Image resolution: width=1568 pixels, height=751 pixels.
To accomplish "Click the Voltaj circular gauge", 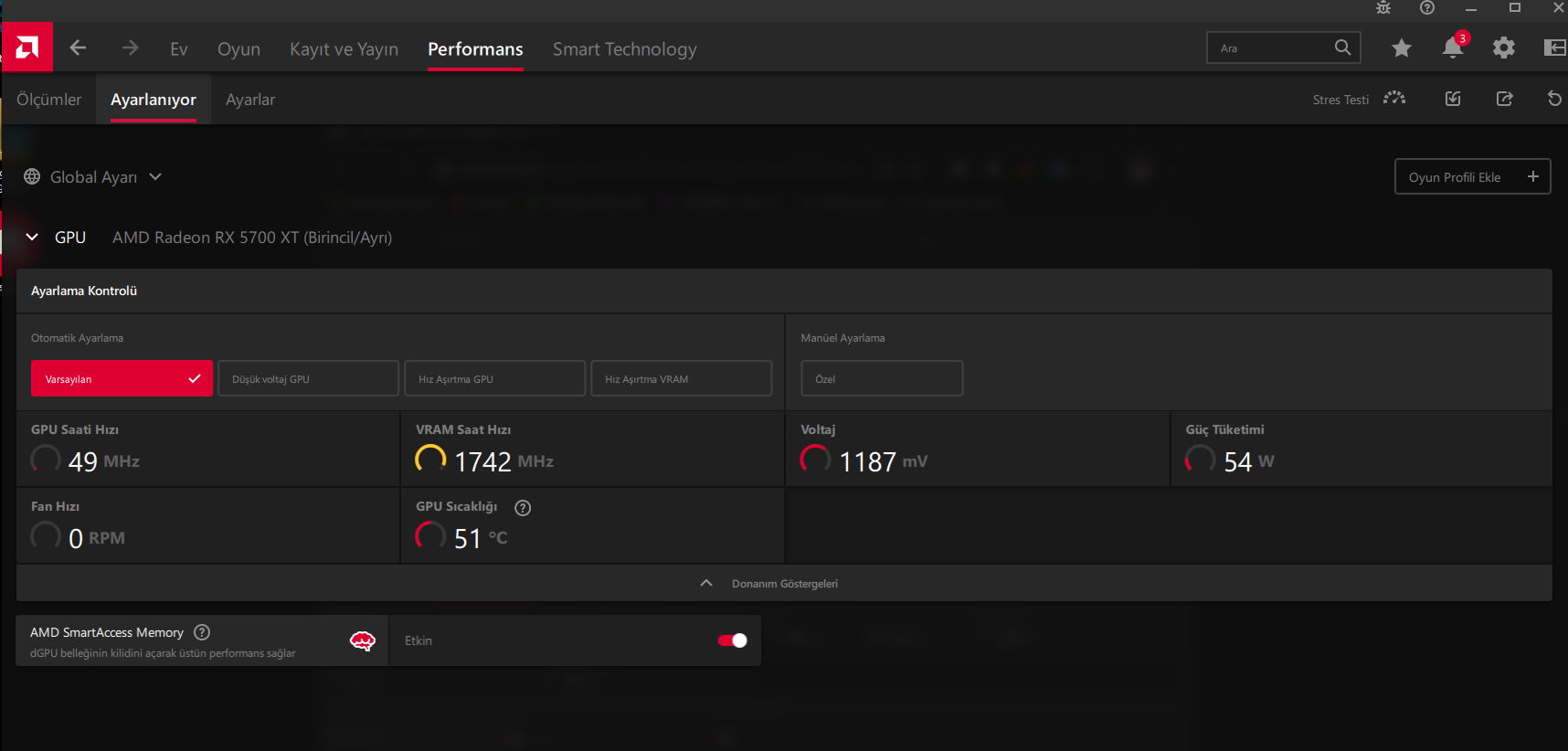I will [x=815, y=459].
